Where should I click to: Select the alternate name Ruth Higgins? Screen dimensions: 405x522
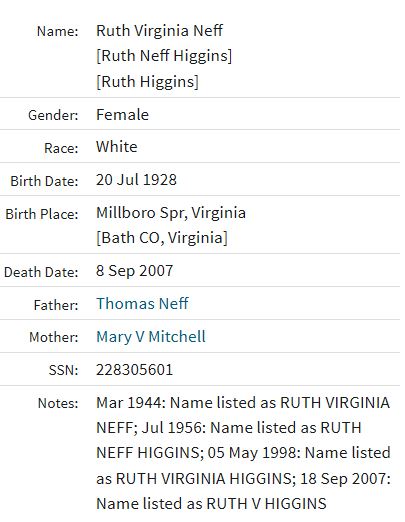pyautogui.click(x=147, y=82)
